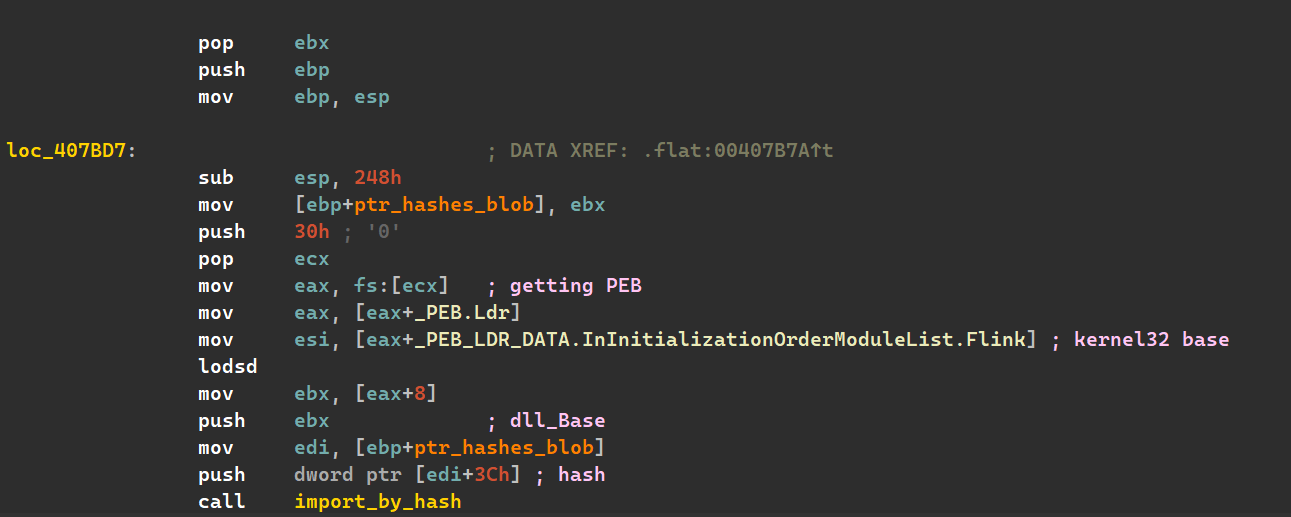
Task: Click the lodsd instruction
Action: pyautogui.click(x=228, y=367)
